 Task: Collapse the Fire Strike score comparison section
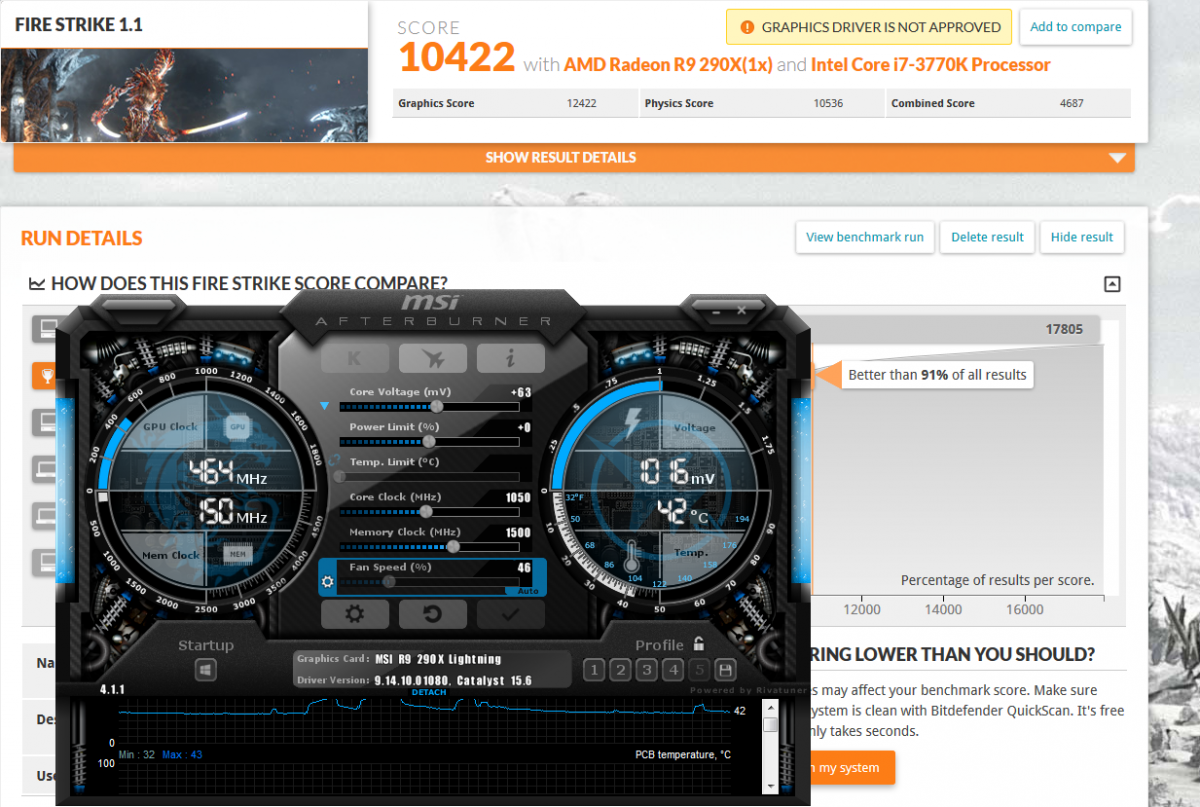(x=1112, y=284)
